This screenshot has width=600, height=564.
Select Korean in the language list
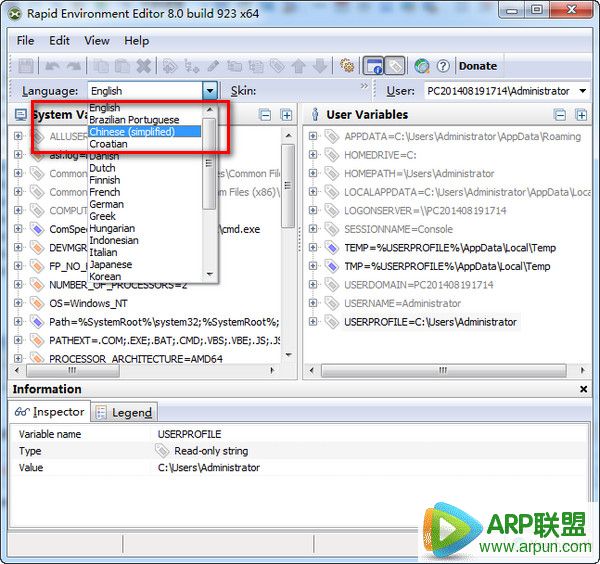tap(144, 276)
